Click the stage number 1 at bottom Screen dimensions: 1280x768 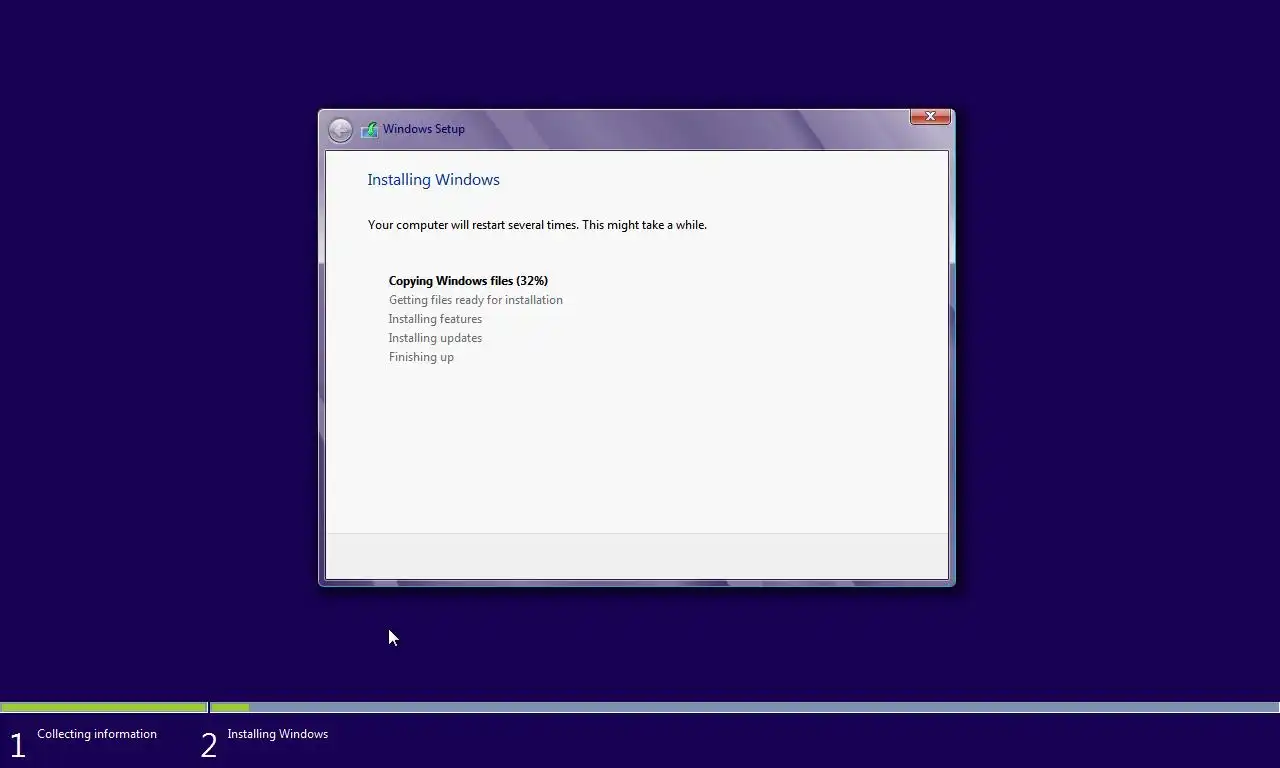(17, 745)
